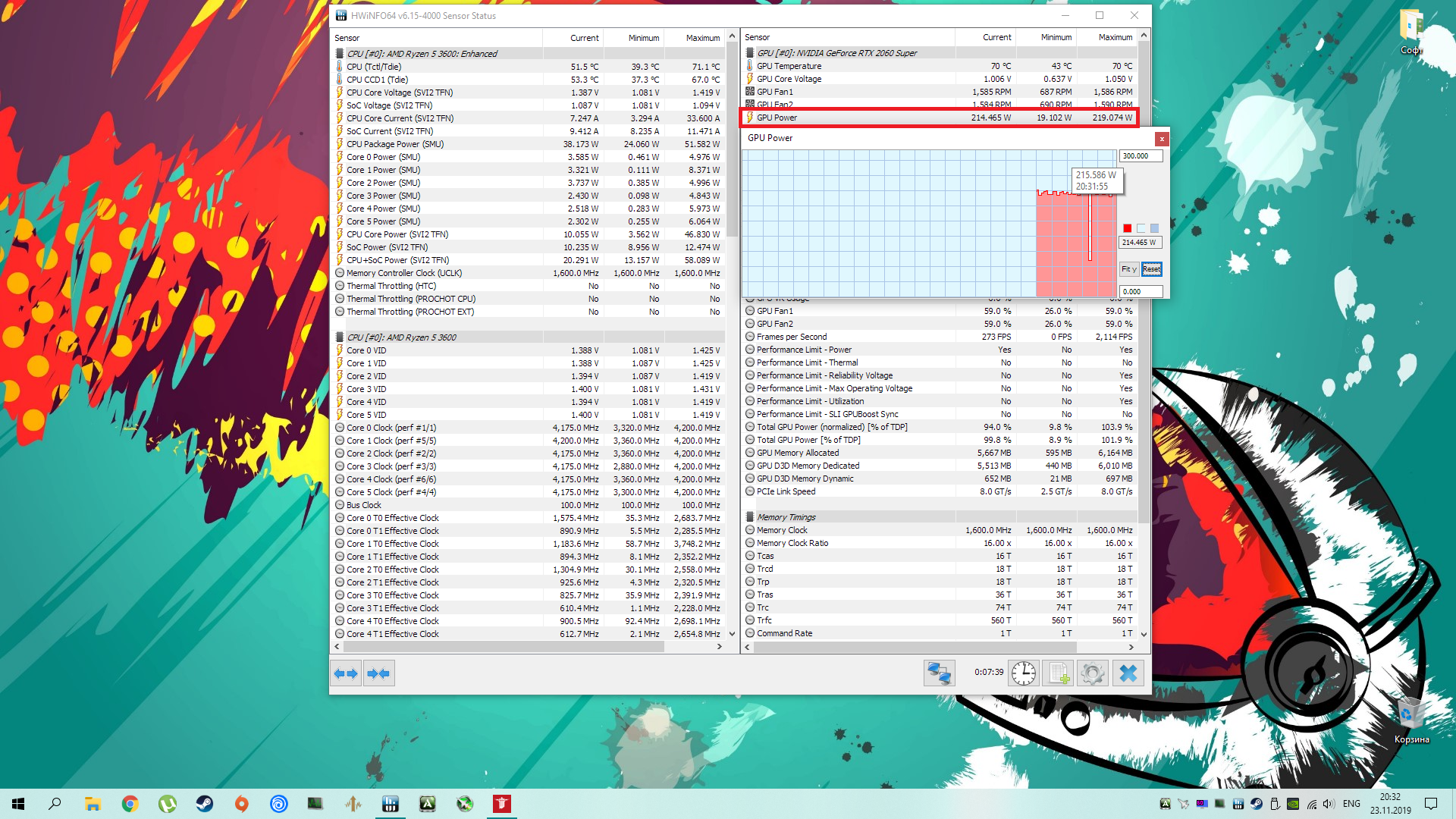The image size is (1456, 819).
Task: Click the network remote monitoring icon
Action: [939, 673]
